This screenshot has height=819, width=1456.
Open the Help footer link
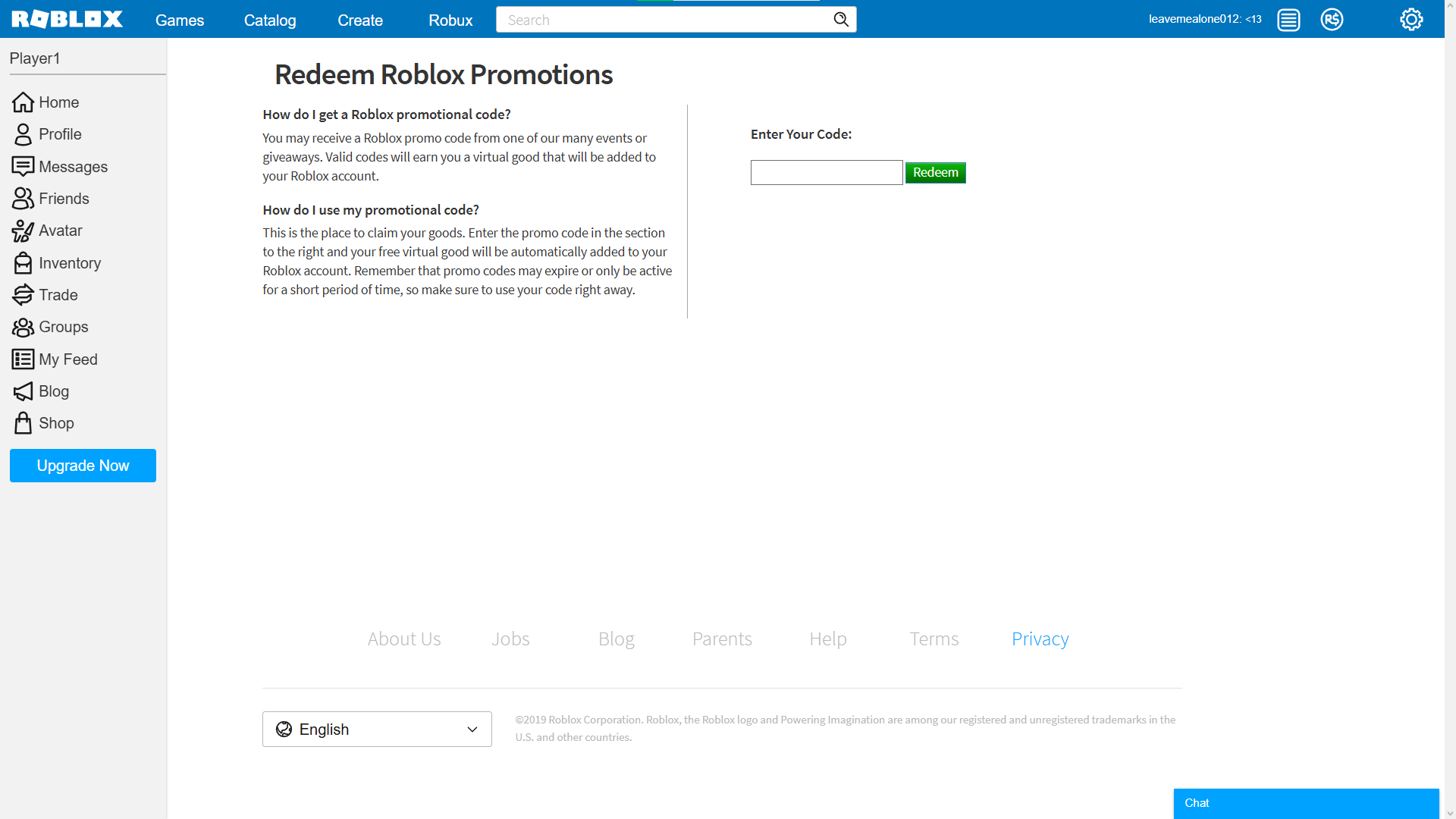828,639
